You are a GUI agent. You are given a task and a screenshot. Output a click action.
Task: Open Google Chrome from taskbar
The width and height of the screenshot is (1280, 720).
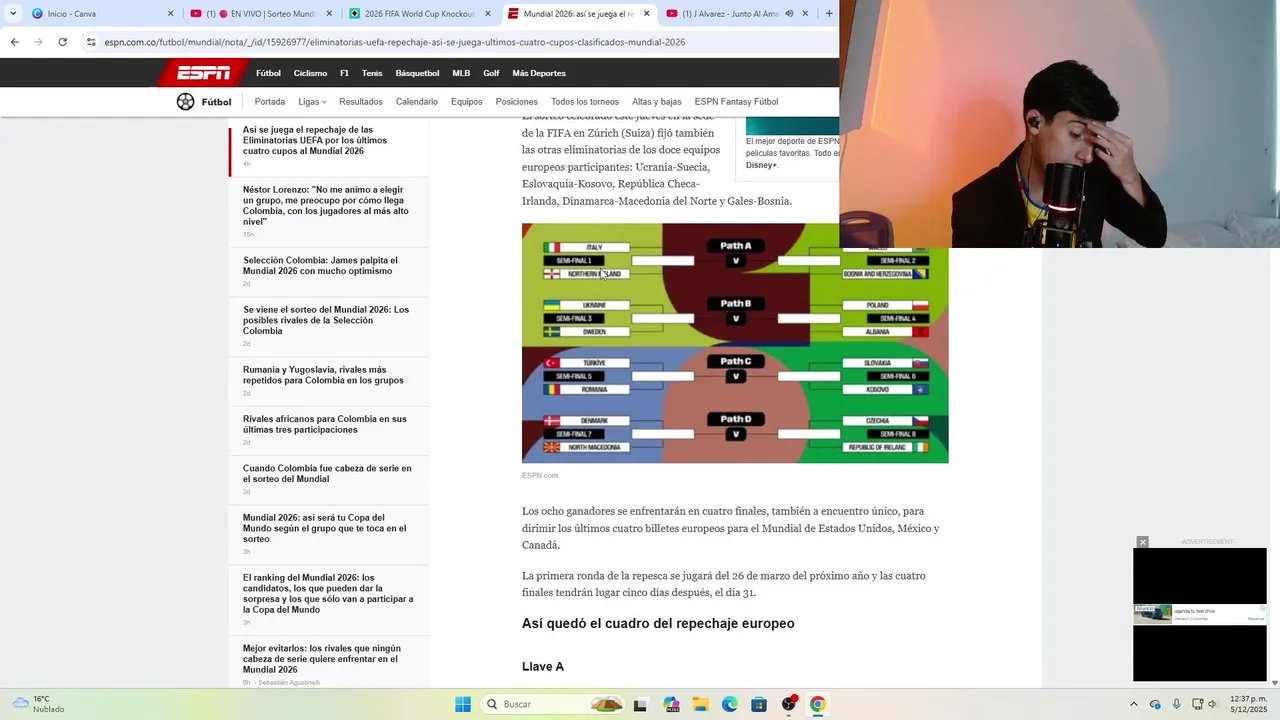[x=818, y=704]
